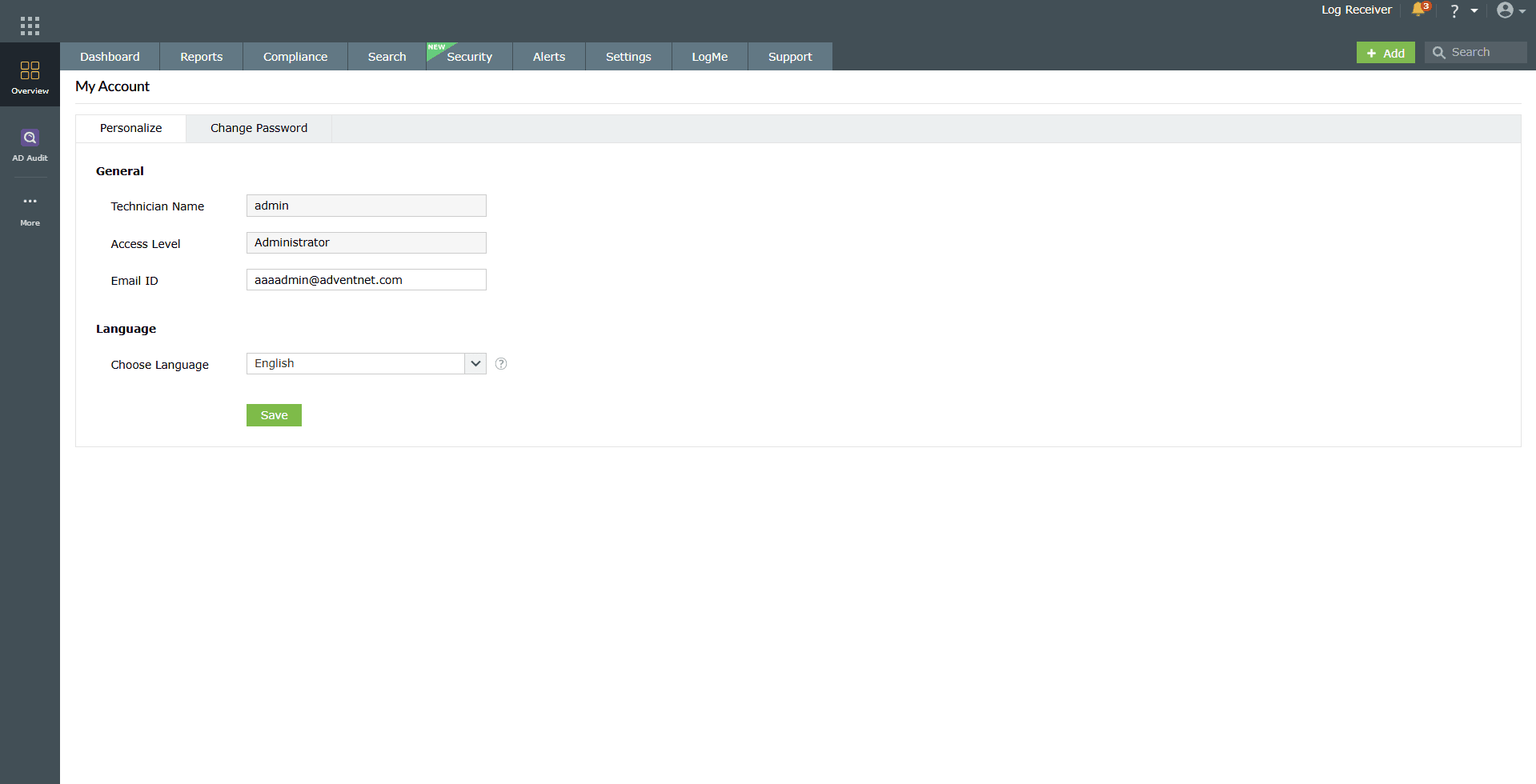This screenshot has height=784, width=1536.
Task: Click the Email ID label
Action: 134,281
